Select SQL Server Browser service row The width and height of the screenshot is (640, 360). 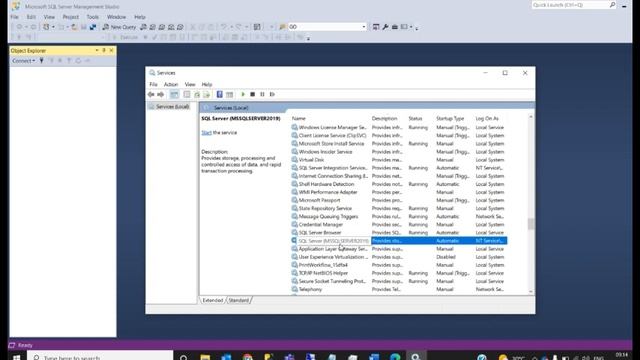[399, 233]
